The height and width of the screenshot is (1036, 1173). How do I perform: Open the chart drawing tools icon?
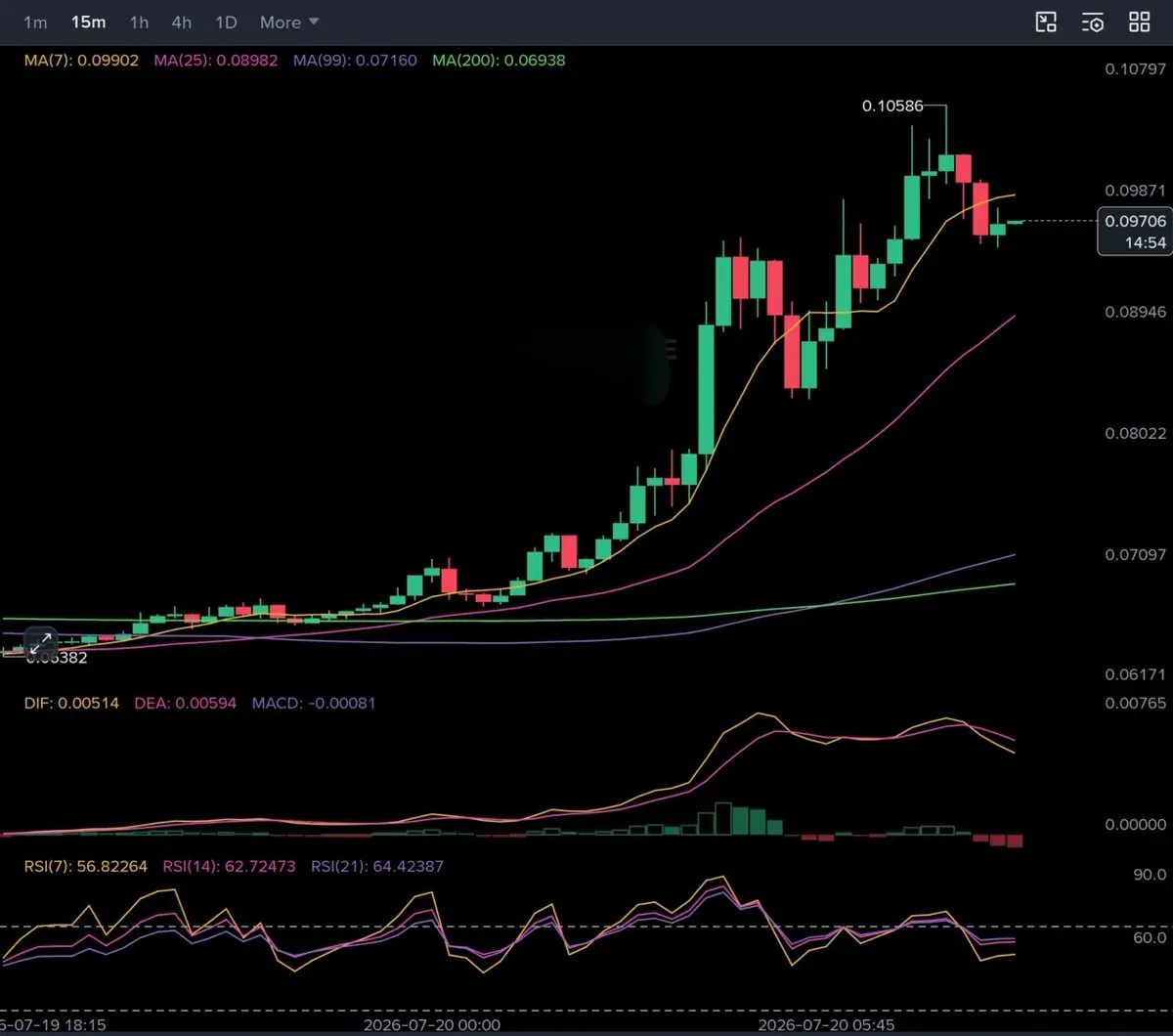[1046, 22]
